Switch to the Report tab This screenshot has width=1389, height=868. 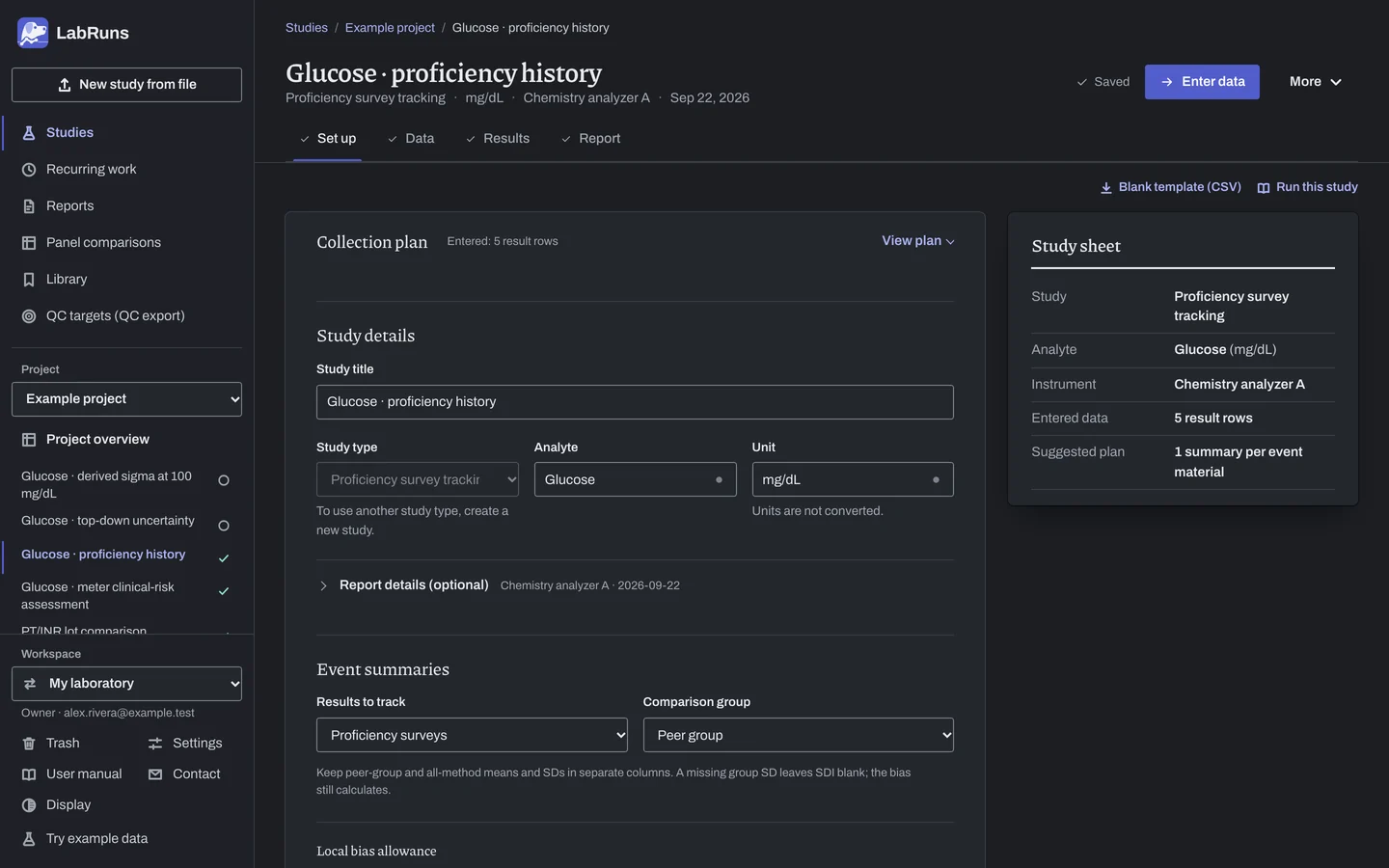(590, 139)
